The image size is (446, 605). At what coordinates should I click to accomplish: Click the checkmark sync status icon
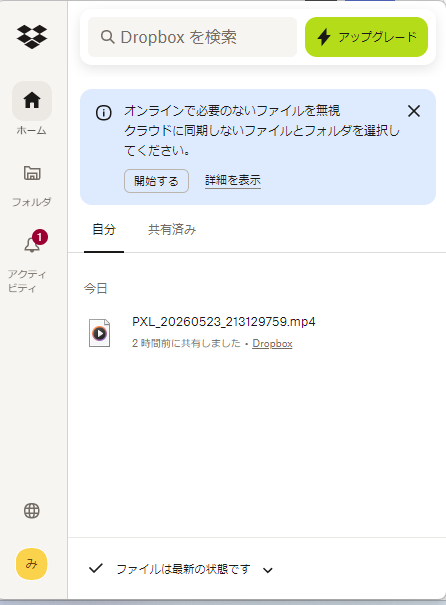click(x=96, y=568)
